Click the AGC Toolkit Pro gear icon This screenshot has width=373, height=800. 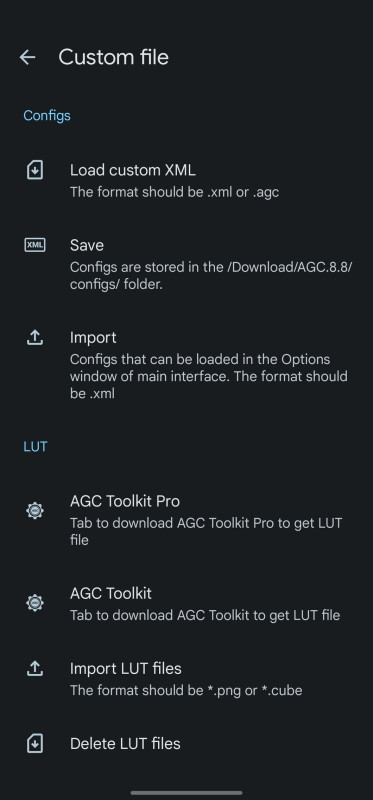click(35, 511)
